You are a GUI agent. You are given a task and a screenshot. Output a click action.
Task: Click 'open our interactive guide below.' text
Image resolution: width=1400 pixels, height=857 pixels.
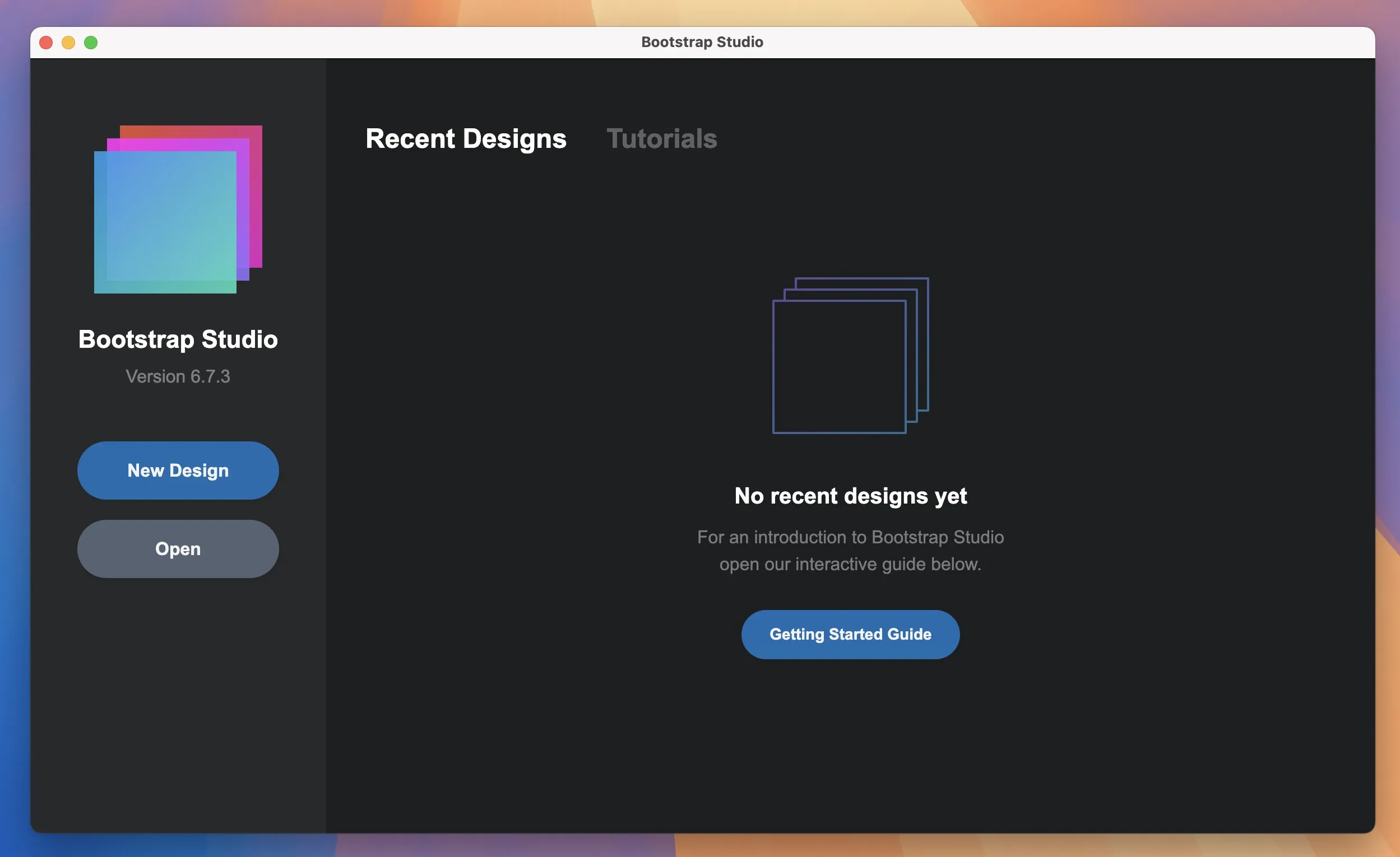click(x=851, y=564)
